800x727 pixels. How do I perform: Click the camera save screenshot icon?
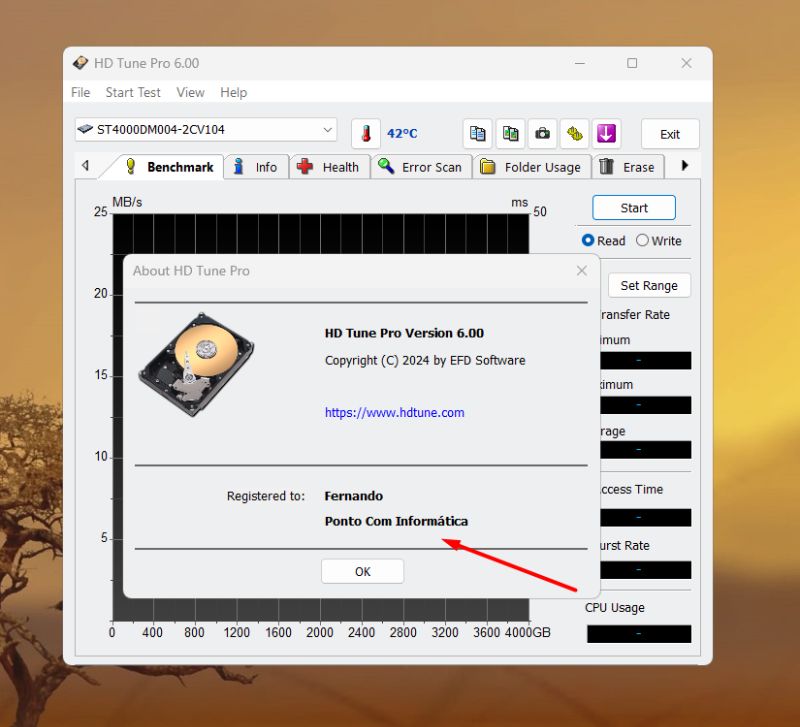tap(542, 134)
